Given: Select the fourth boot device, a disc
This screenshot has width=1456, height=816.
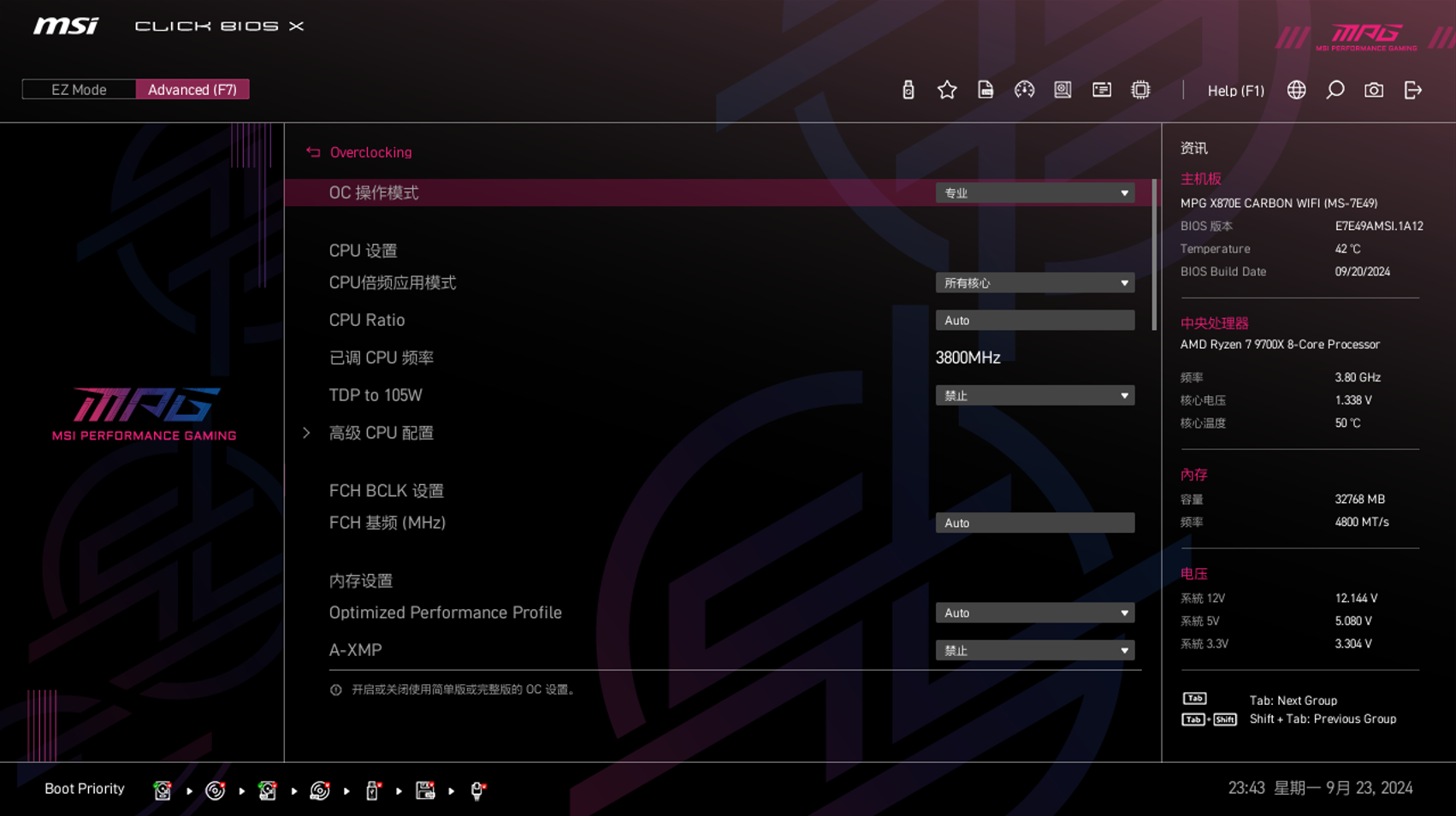Looking at the screenshot, I should [x=320, y=790].
